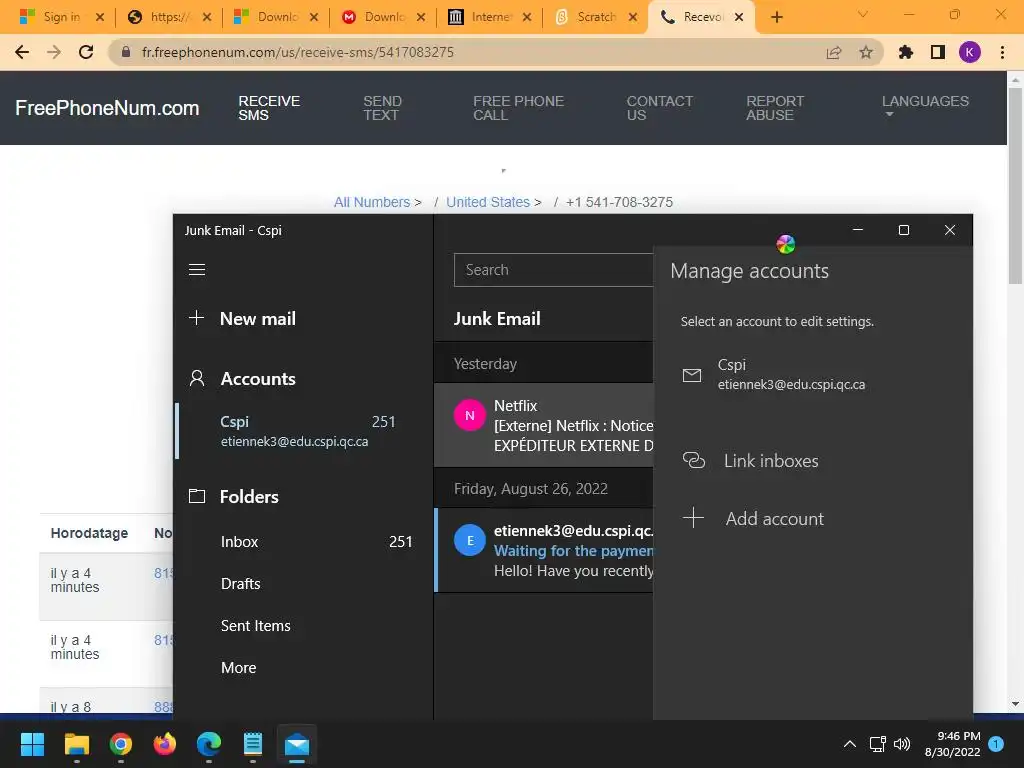Expand the LANGUAGES dropdown
This screenshot has height=768, width=1024.
[925, 106]
